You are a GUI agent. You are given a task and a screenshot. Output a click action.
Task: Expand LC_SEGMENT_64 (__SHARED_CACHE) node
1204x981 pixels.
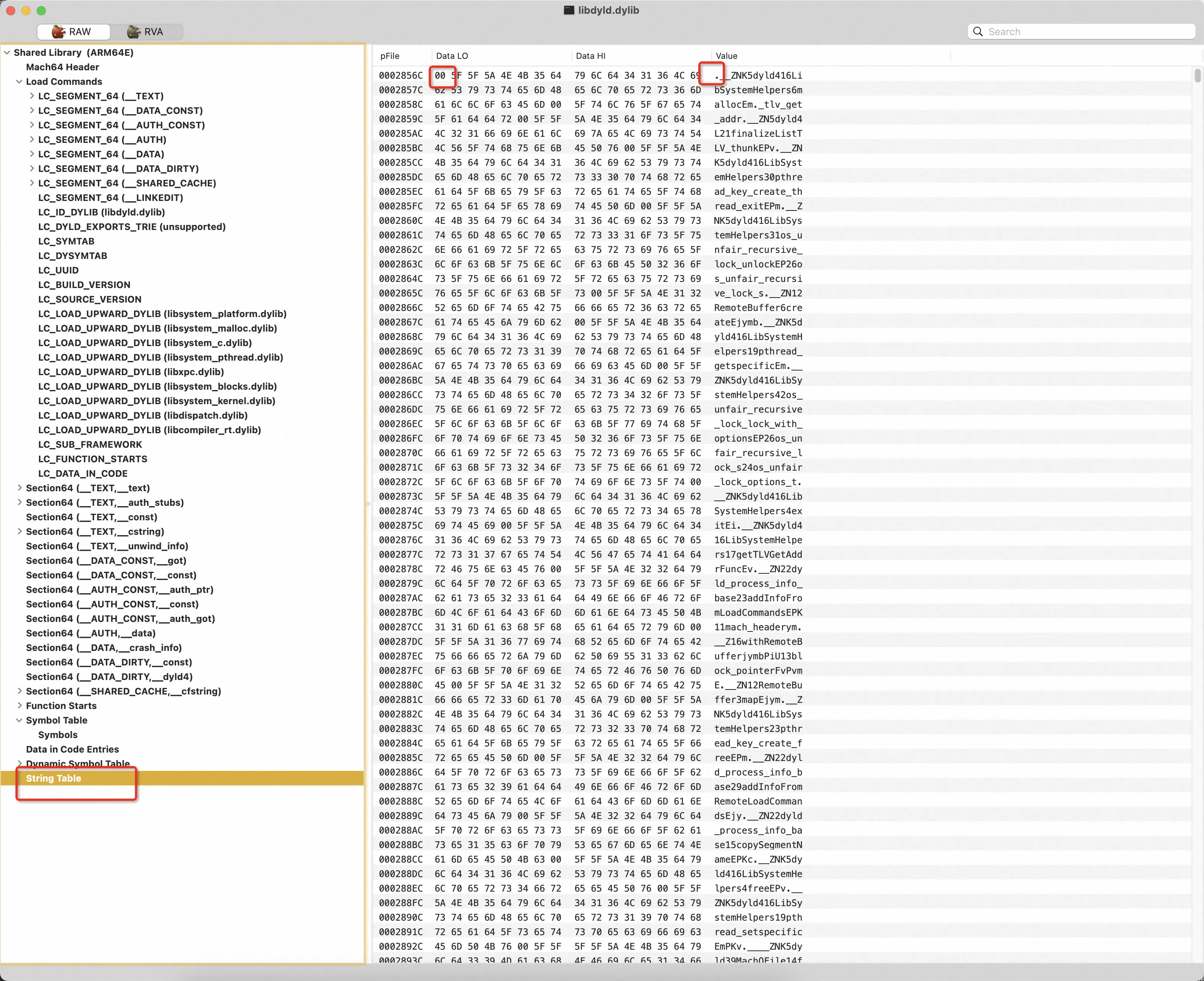coord(32,183)
